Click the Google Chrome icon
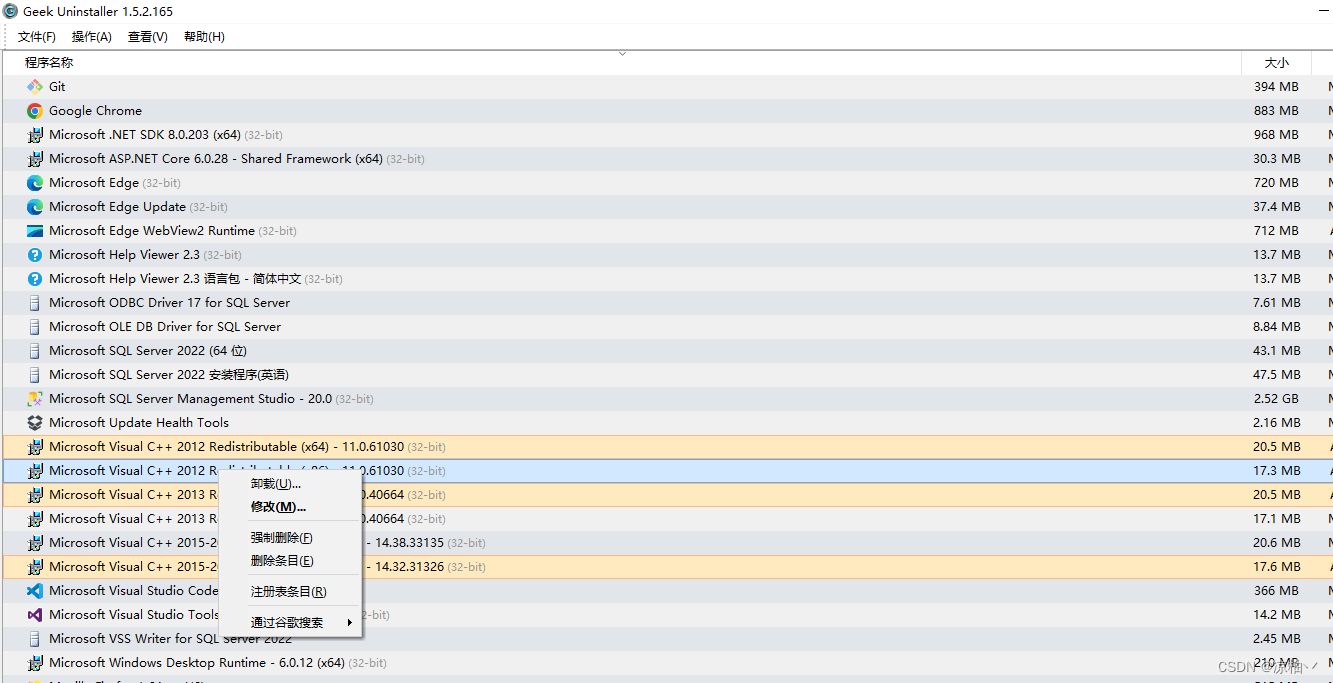Image resolution: width=1333 pixels, height=683 pixels. (x=35, y=111)
